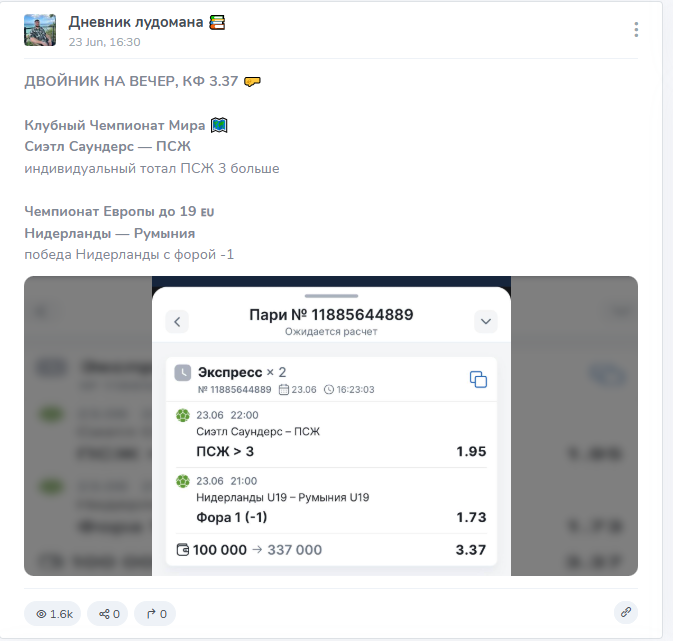Click the forward count button

[157, 614]
